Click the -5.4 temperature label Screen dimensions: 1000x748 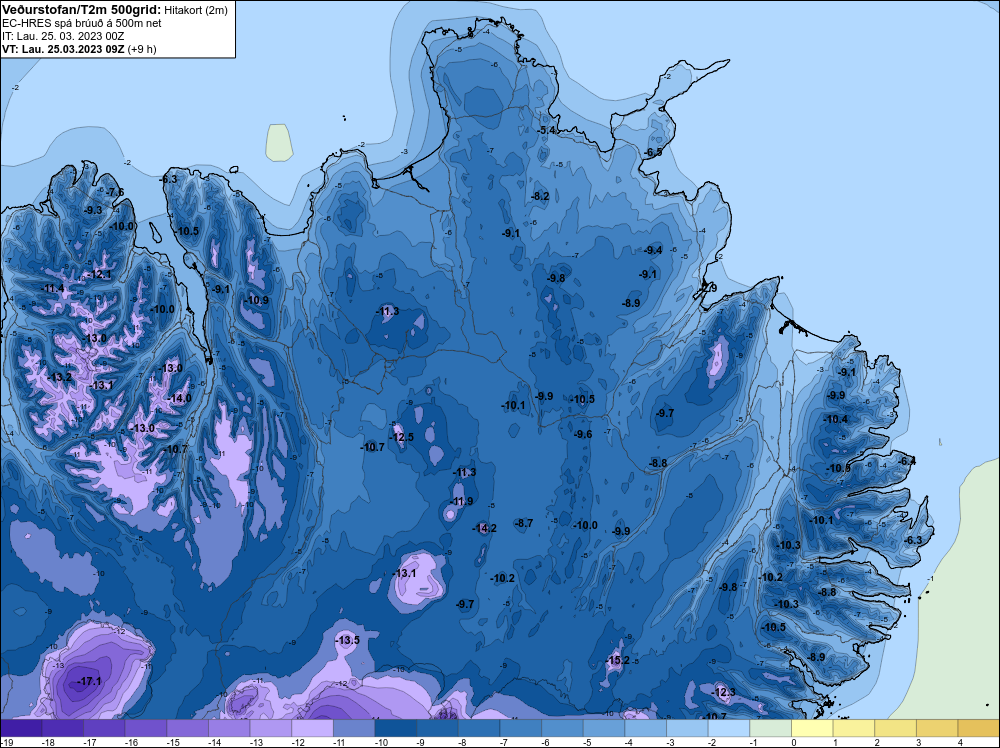pos(547,130)
